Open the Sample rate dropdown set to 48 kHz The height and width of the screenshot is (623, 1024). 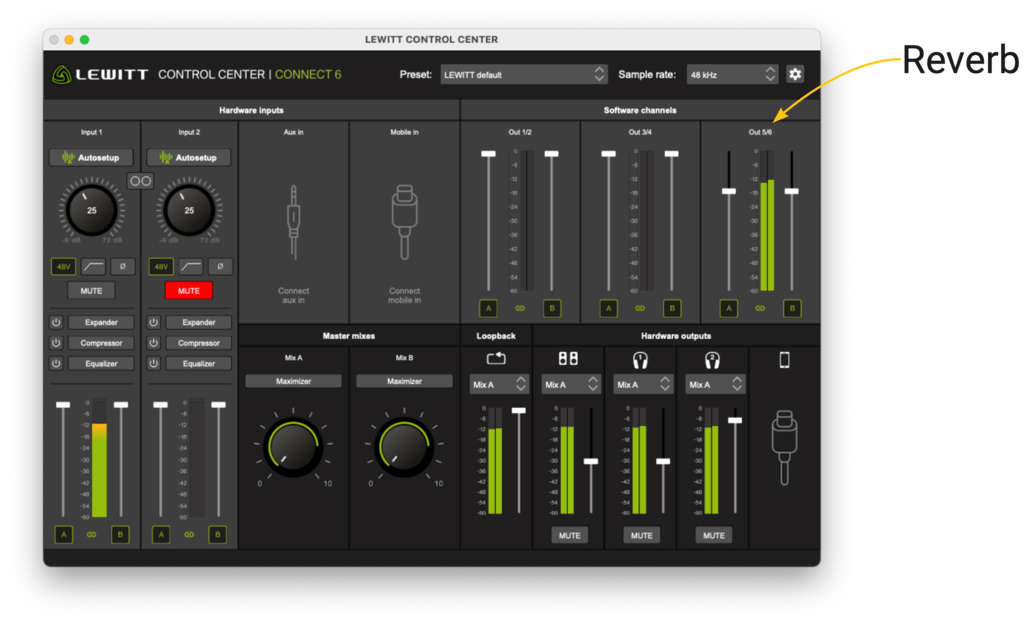732,75
